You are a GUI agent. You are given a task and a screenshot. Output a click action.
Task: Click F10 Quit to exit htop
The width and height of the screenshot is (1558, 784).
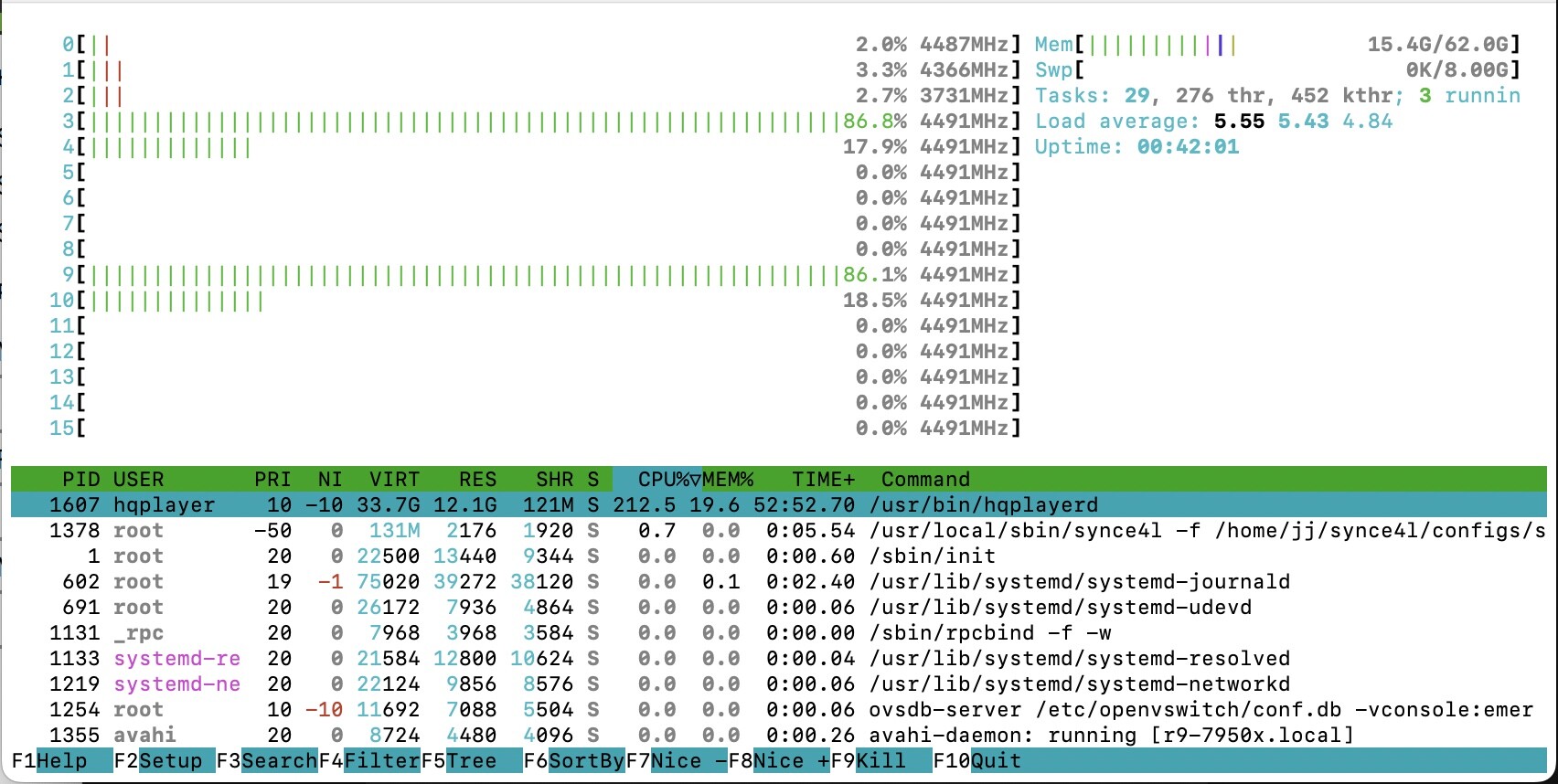click(x=977, y=761)
